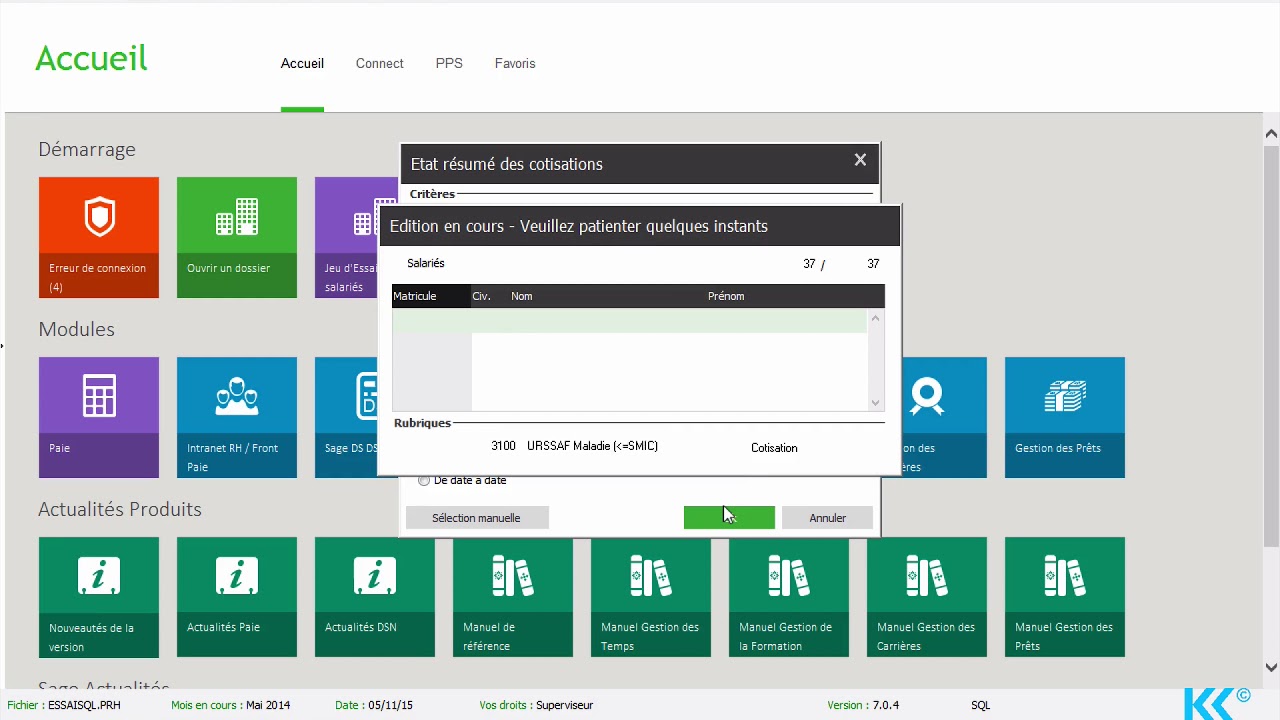Click the Fichier ESSAISQL.PRH status entry

[x=64, y=705]
